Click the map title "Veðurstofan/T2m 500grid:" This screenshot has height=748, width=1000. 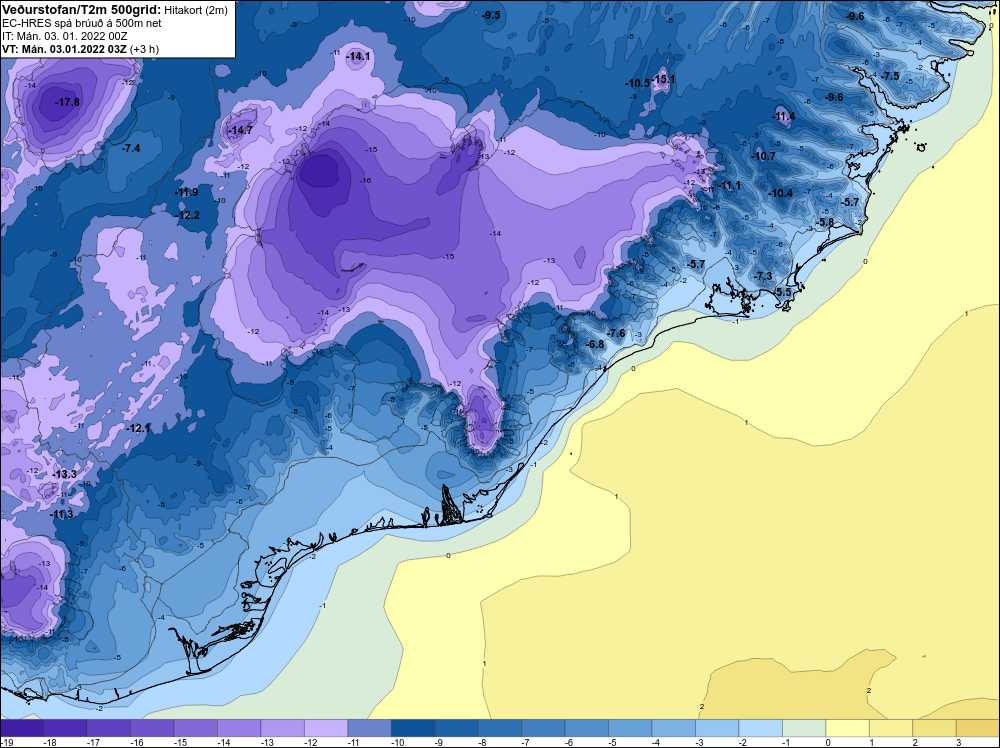pos(81,9)
